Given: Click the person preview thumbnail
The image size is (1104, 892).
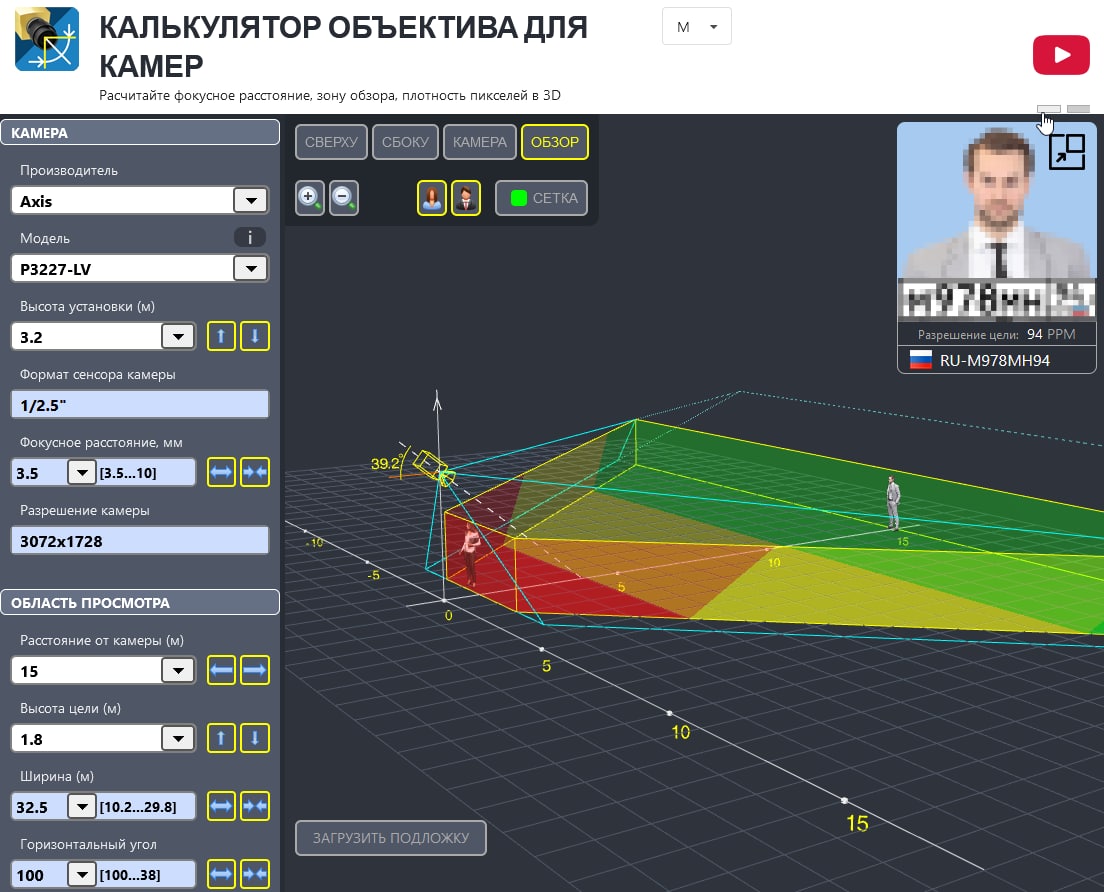Looking at the screenshot, I should coord(996,222).
